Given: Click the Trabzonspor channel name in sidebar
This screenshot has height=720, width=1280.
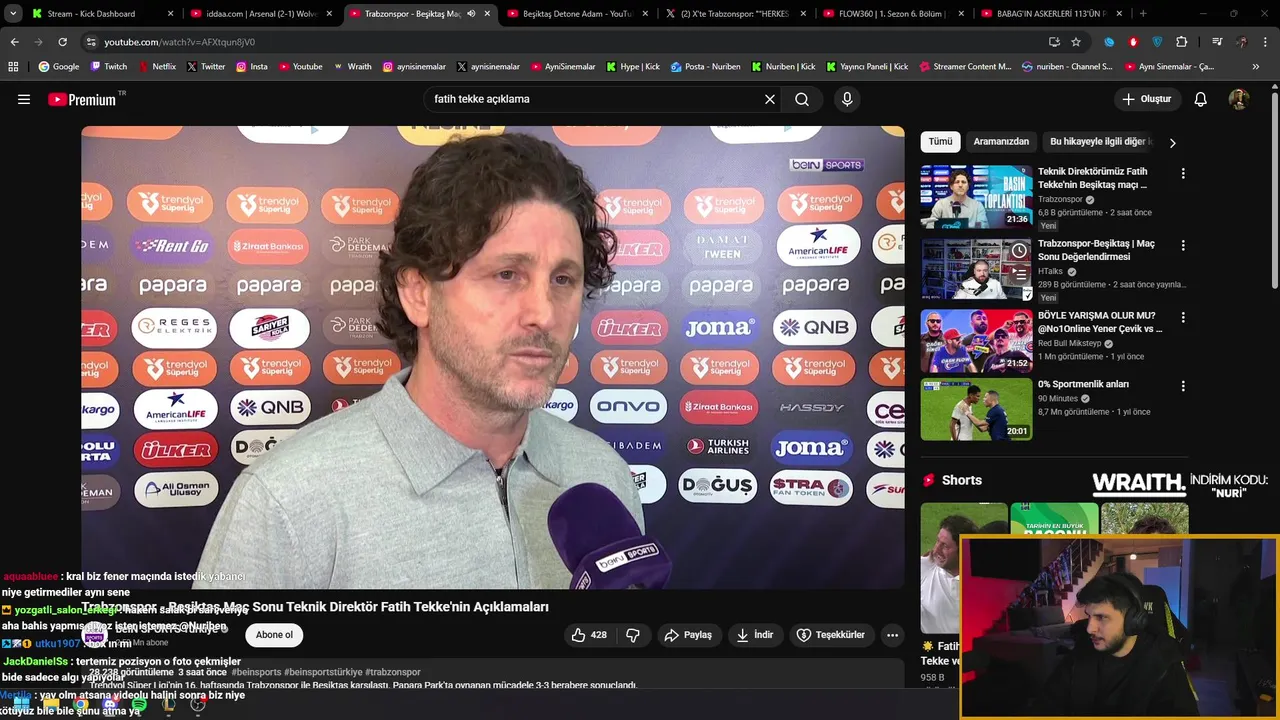Looking at the screenshot, I should 1060,199.
